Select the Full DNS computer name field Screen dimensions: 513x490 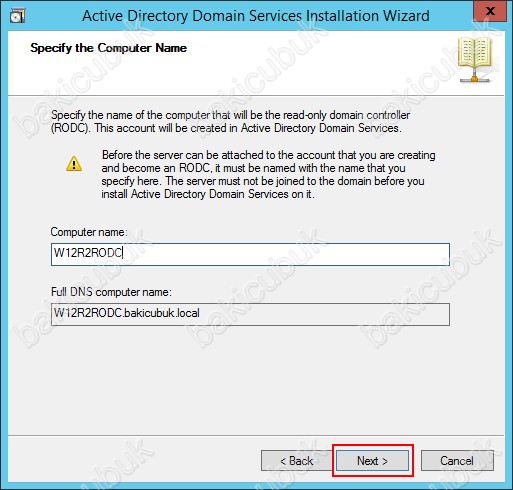point(250,314)
